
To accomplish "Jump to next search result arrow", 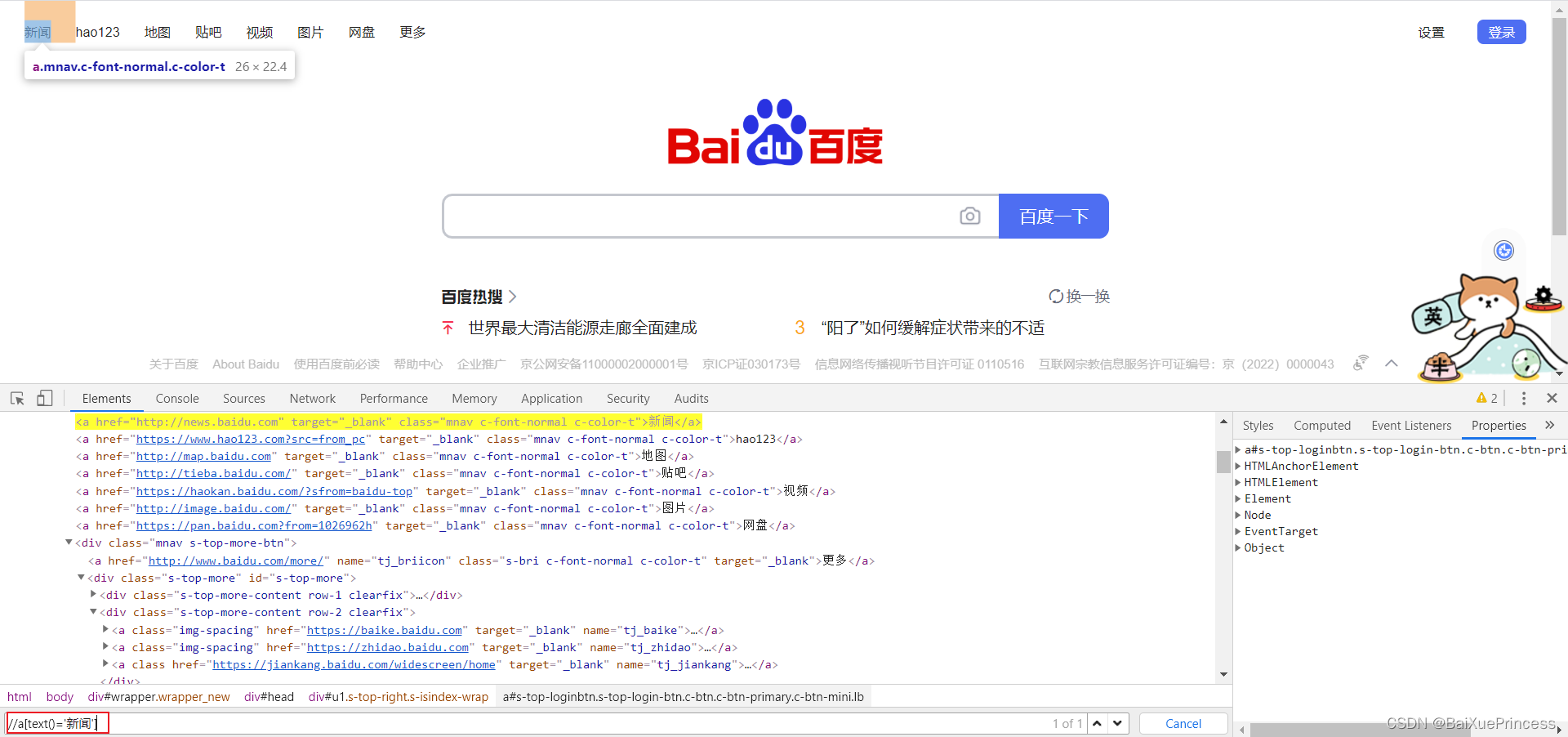I will pyautogui.click(x=1118, y=723).
